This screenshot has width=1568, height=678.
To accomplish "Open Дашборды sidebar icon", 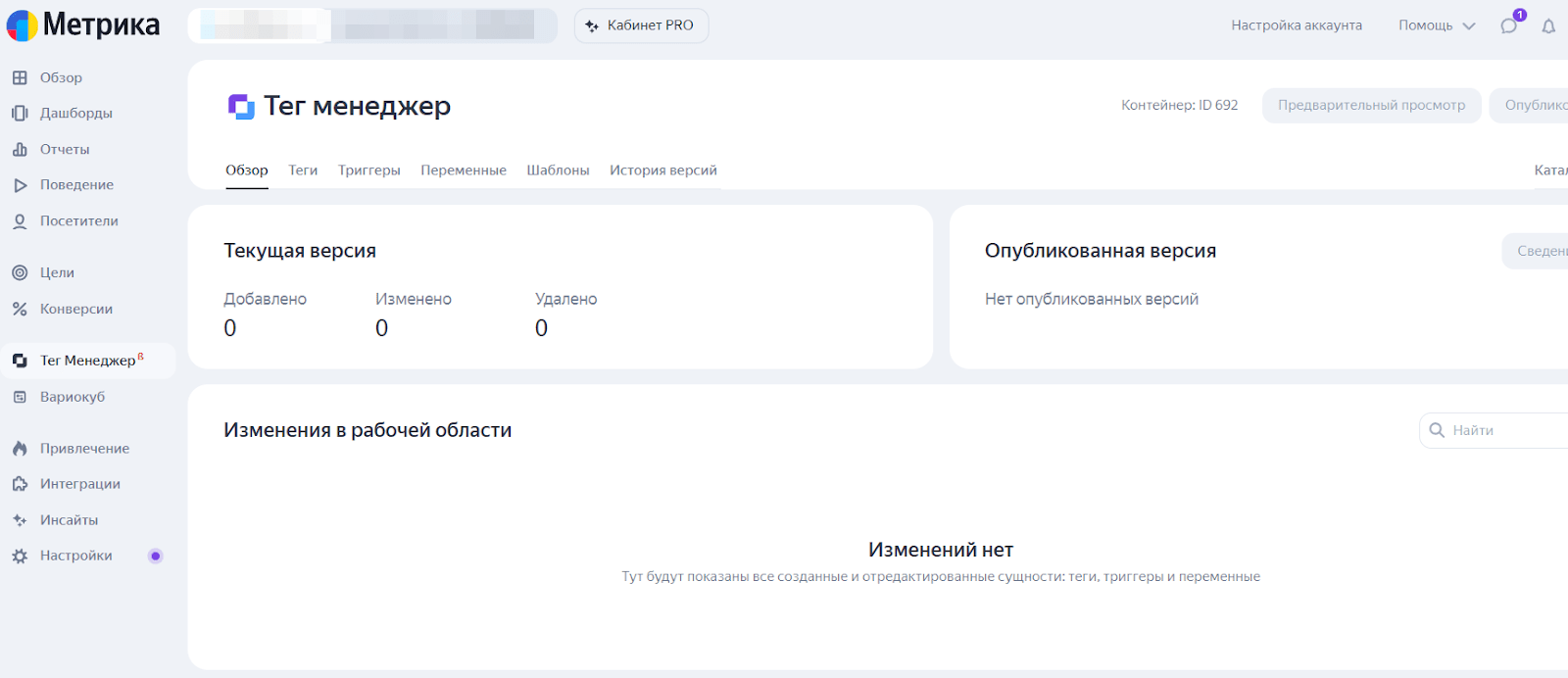I will pos(20,114).
